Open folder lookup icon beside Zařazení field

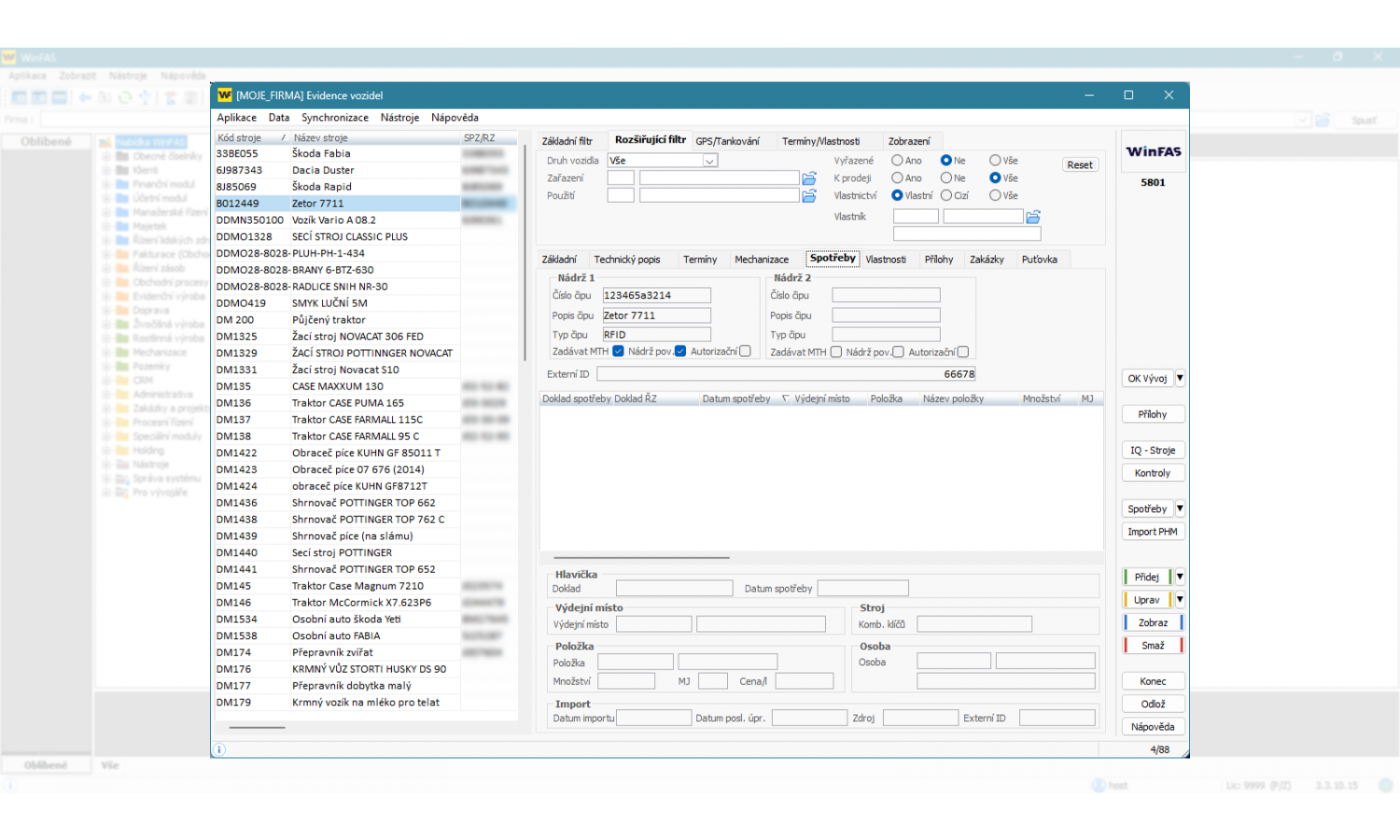pyautogui.click(x=809, y=178)
